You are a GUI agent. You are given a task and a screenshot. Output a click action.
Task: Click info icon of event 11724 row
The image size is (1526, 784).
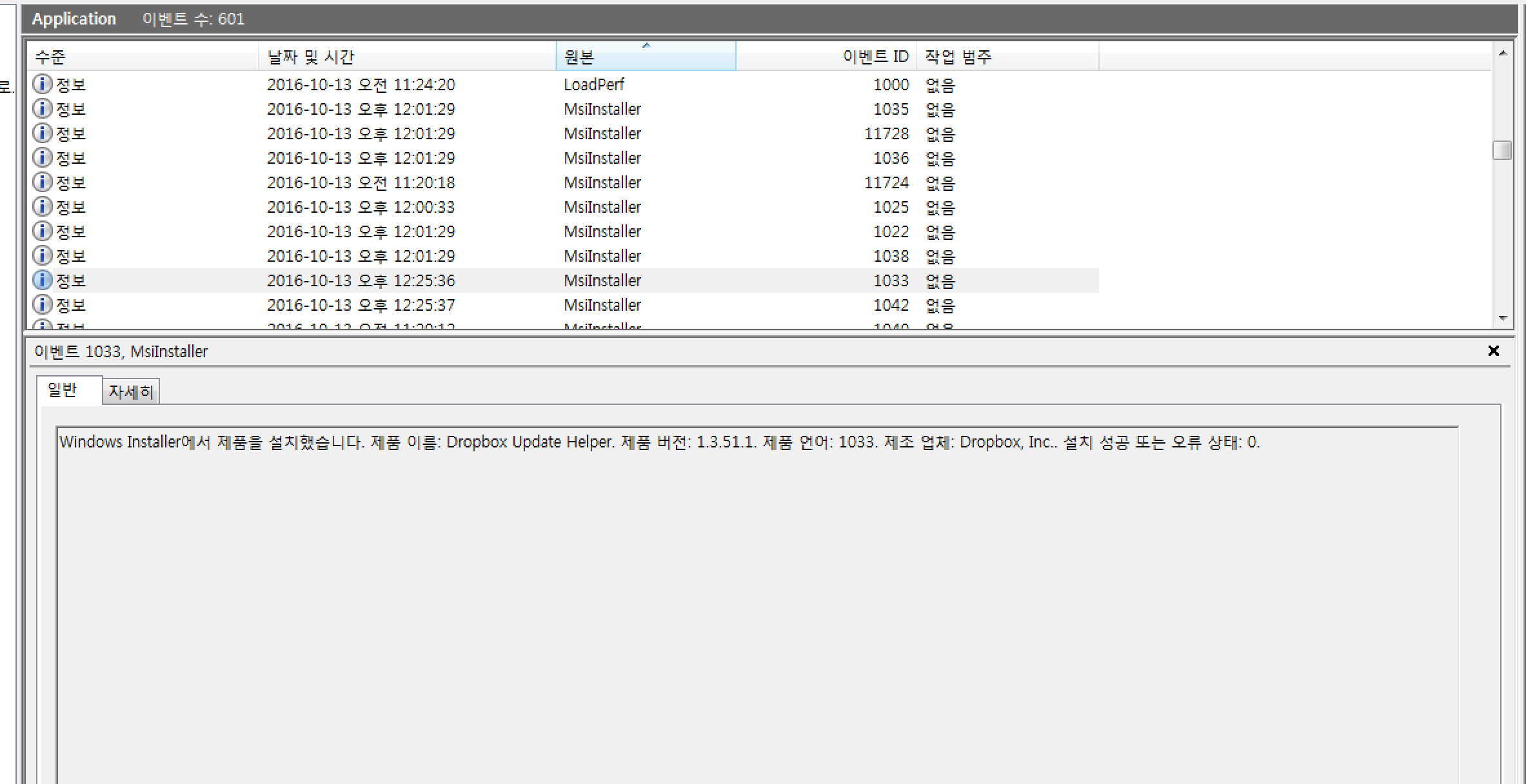[x=42, y=182]
